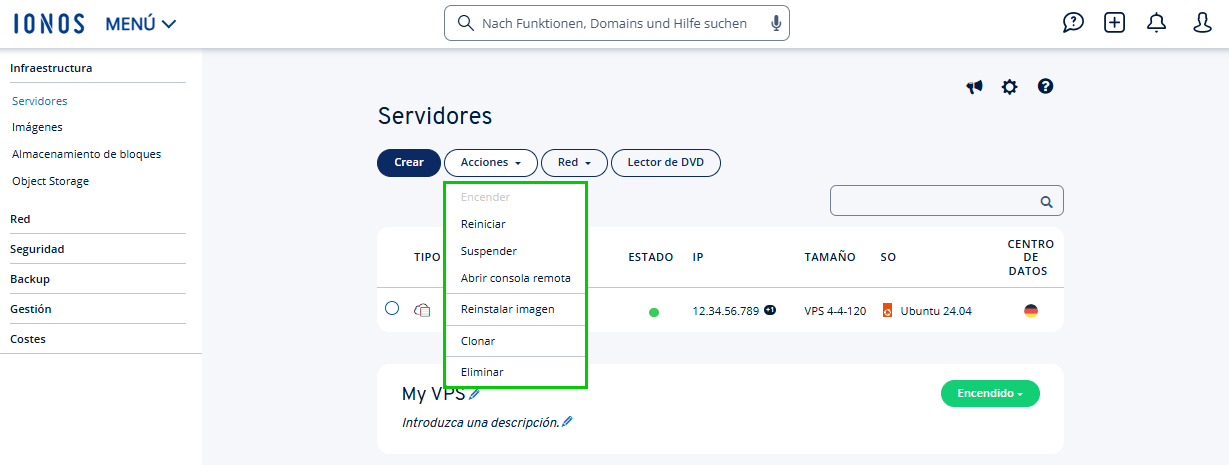The image size is (1229, 465).
Task: Select Servidores in the sidebar
Action: 40,101
